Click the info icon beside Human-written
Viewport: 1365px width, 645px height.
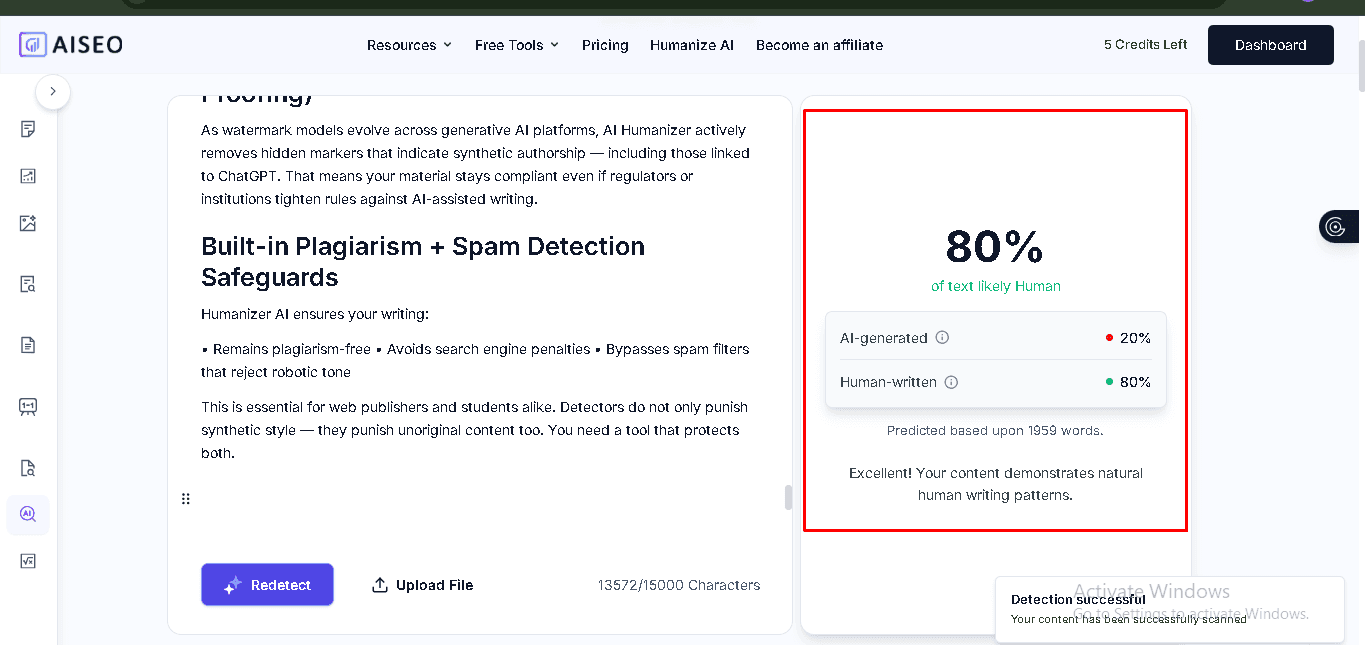[x=951, y=382]
